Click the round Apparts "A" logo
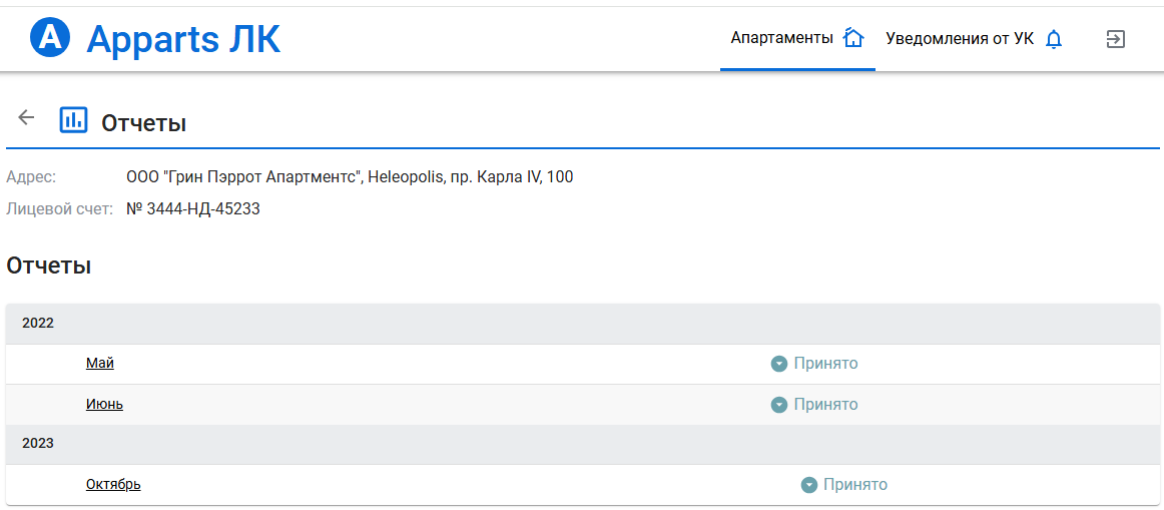The width and height of the screenshot is (1164, 510). pyautogui.click(x=51, y=39)
